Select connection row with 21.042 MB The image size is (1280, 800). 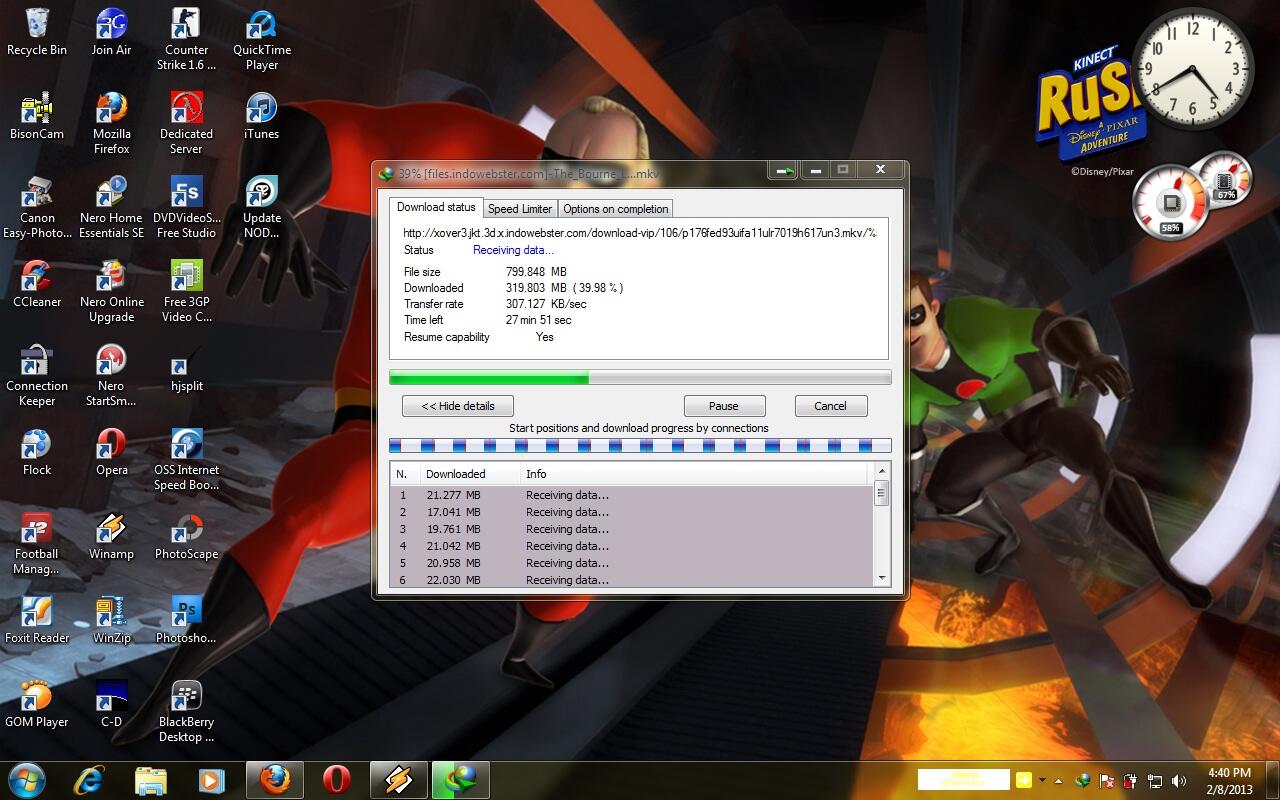pyautogui.click(x=631, y=546)
